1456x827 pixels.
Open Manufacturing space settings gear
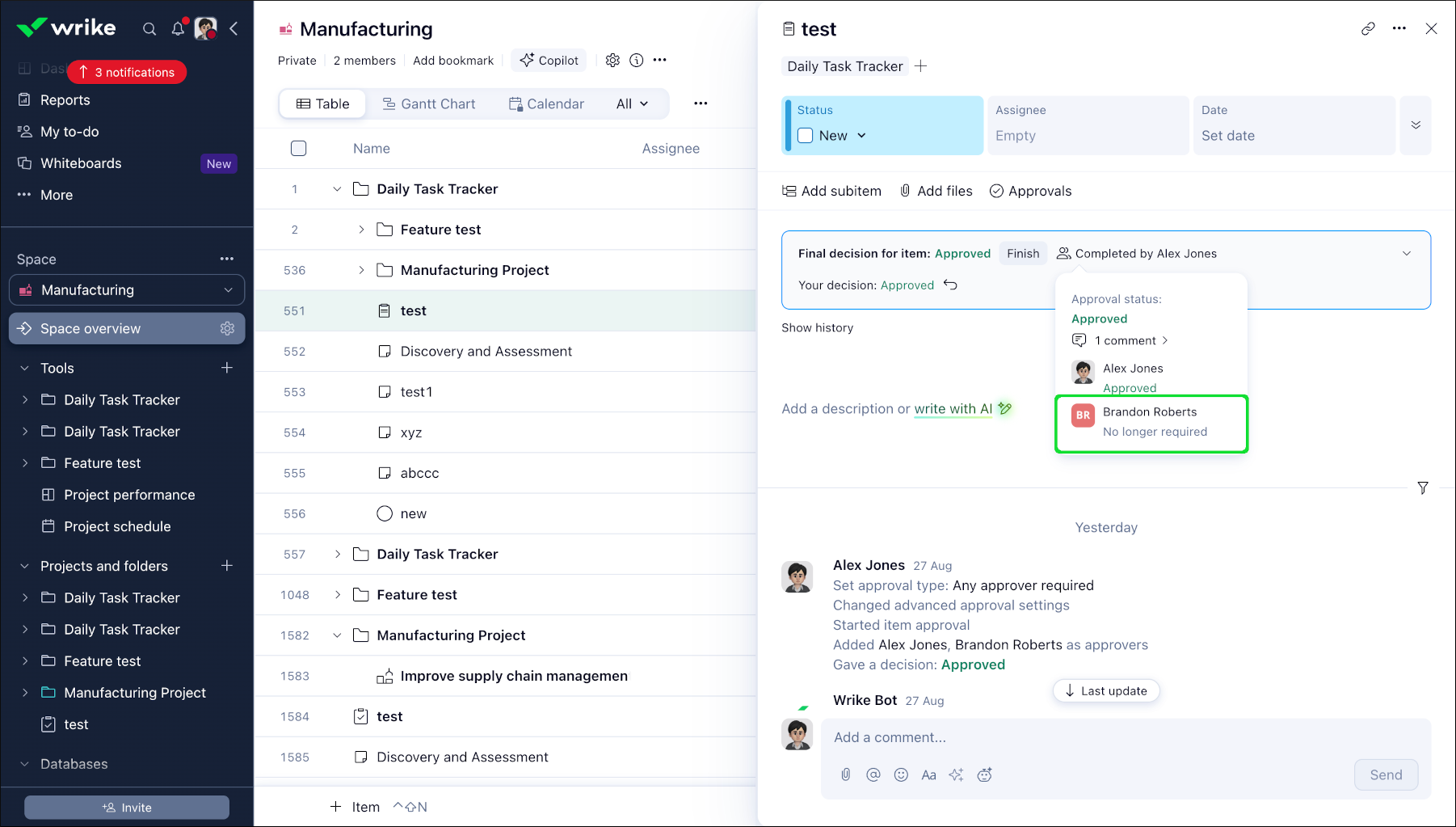[x=612, y=60]
